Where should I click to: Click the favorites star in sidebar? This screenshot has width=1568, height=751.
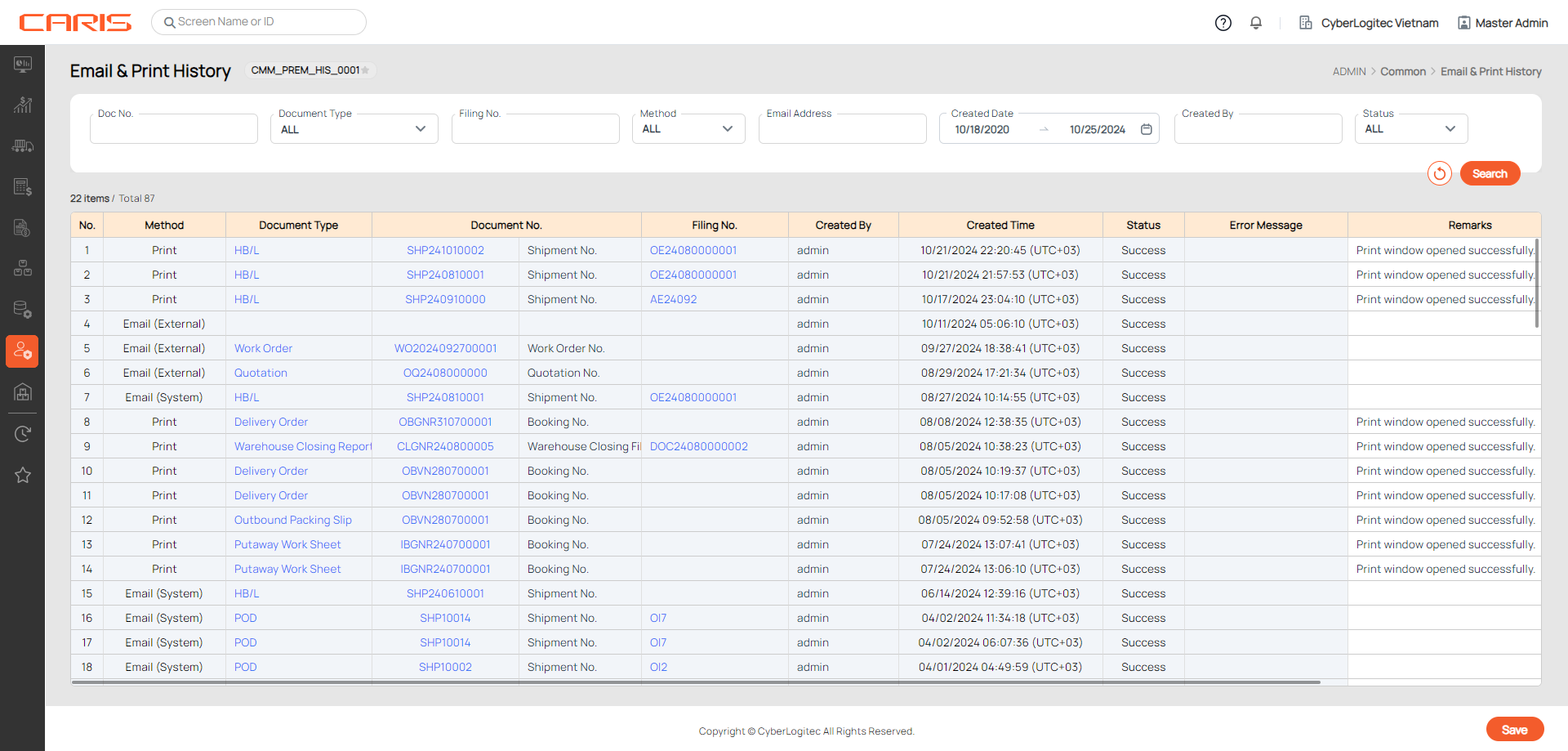pos(23,475)
